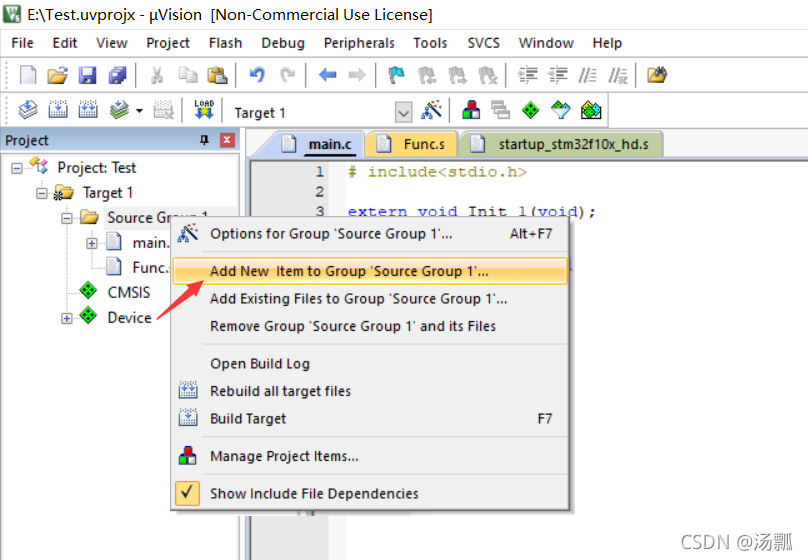Open the Peripherals menu
The height and width of the screenshot is (560, 808).
[359, 43]
